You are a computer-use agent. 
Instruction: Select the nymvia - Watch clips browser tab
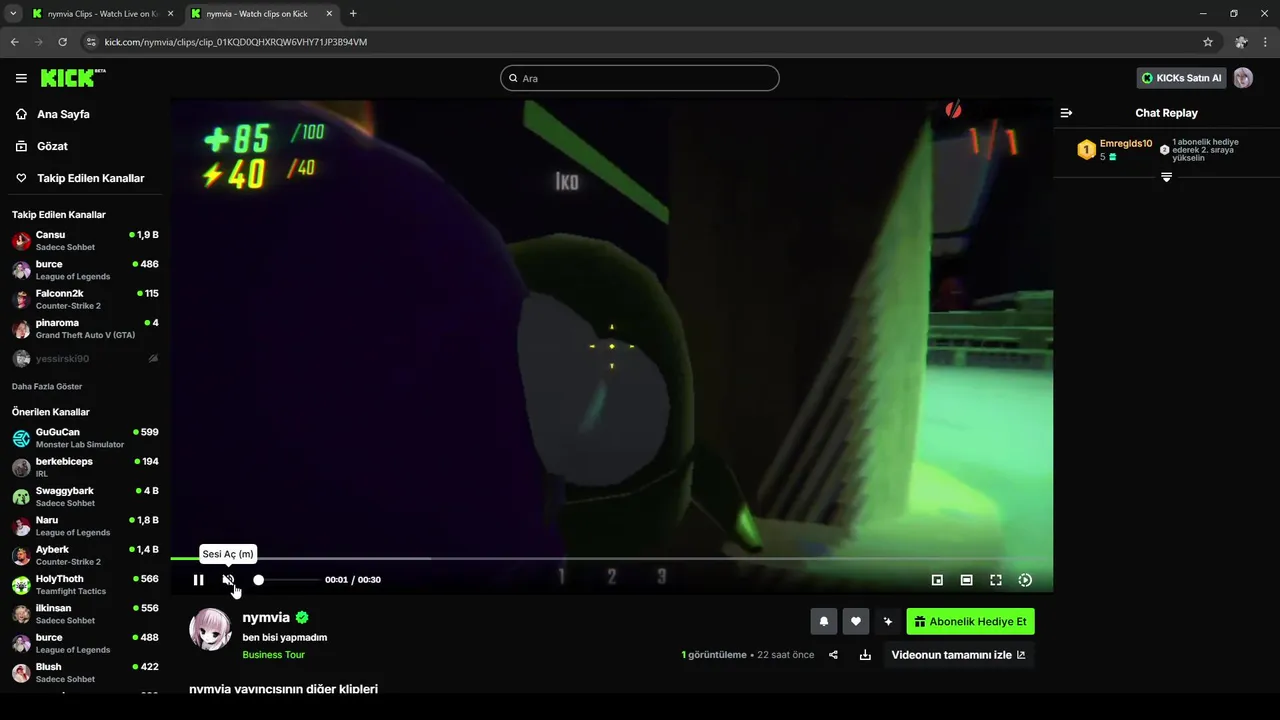click(261, 14)
